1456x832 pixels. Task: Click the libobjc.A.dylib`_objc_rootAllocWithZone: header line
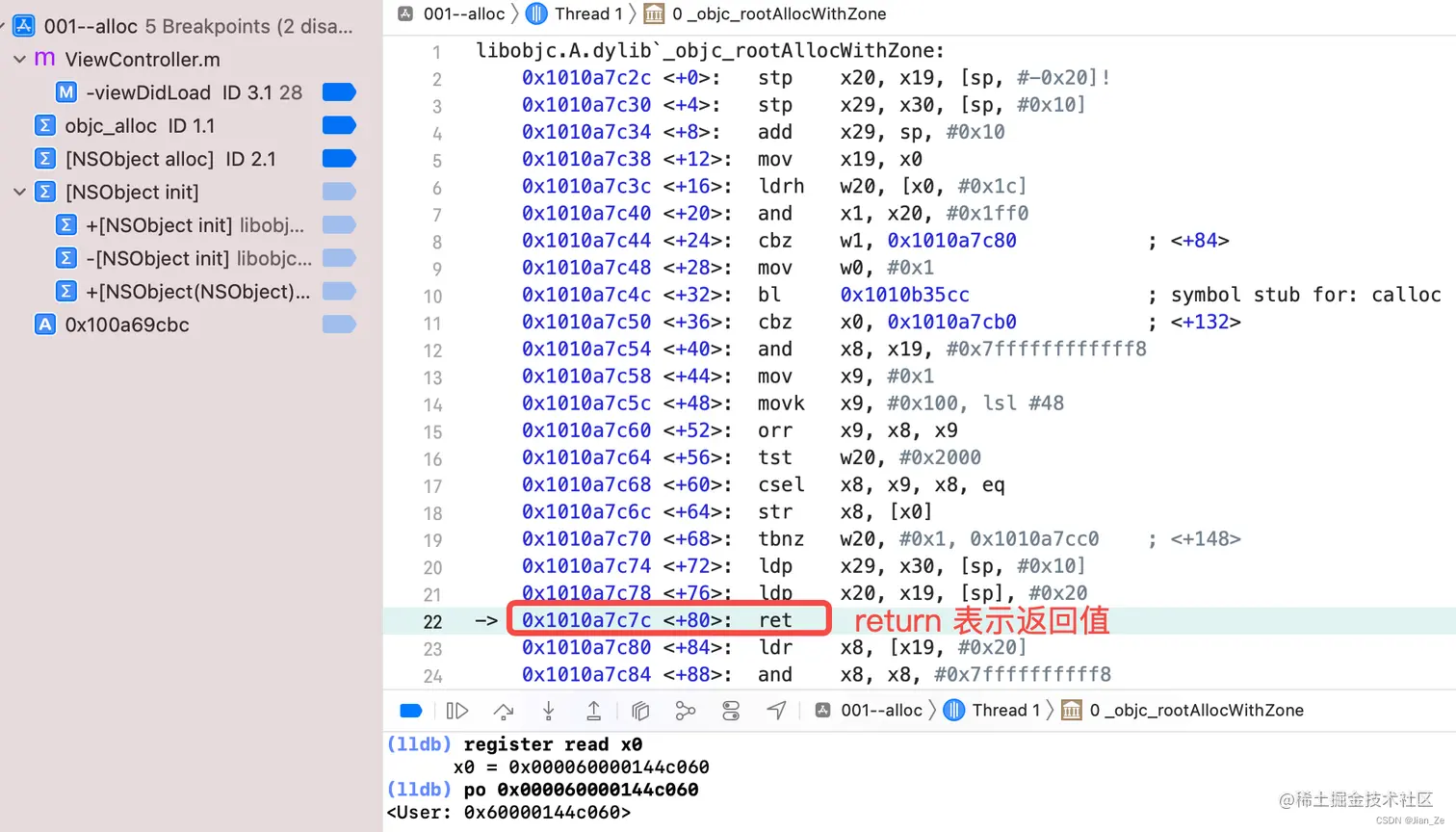pyautogui.click(x=710, y=50)
